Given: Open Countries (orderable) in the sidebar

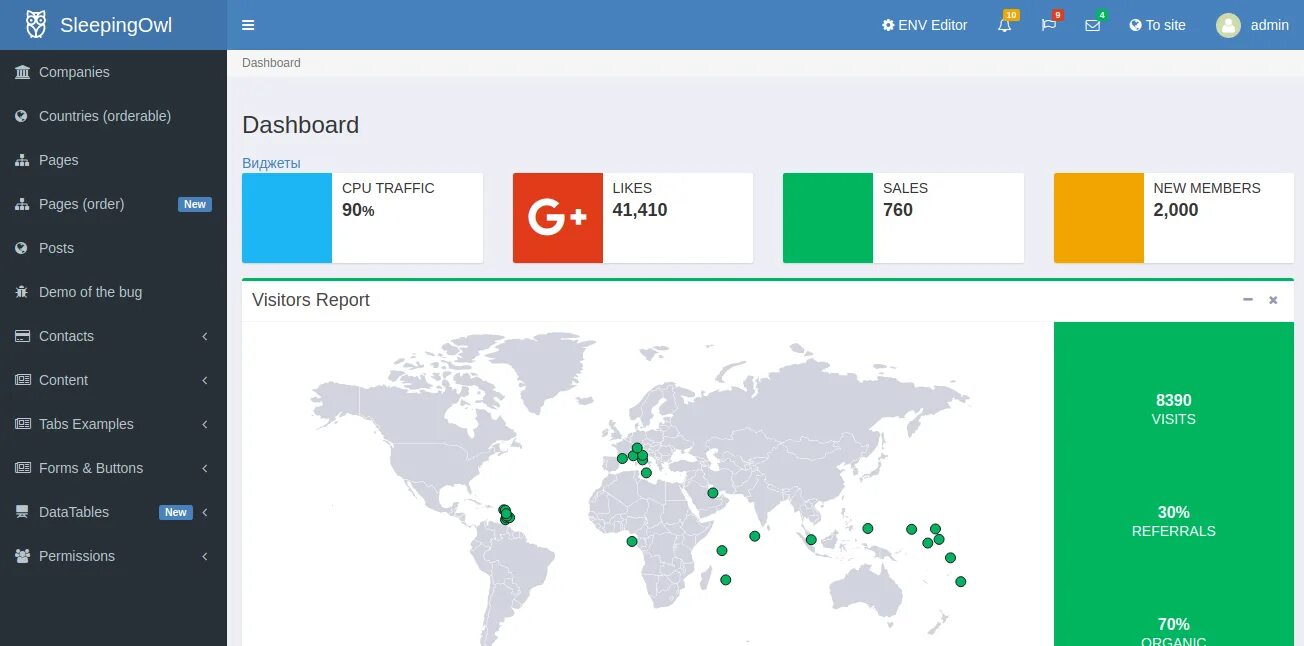Looking at the screenshot, I should (x=105, y=116).
